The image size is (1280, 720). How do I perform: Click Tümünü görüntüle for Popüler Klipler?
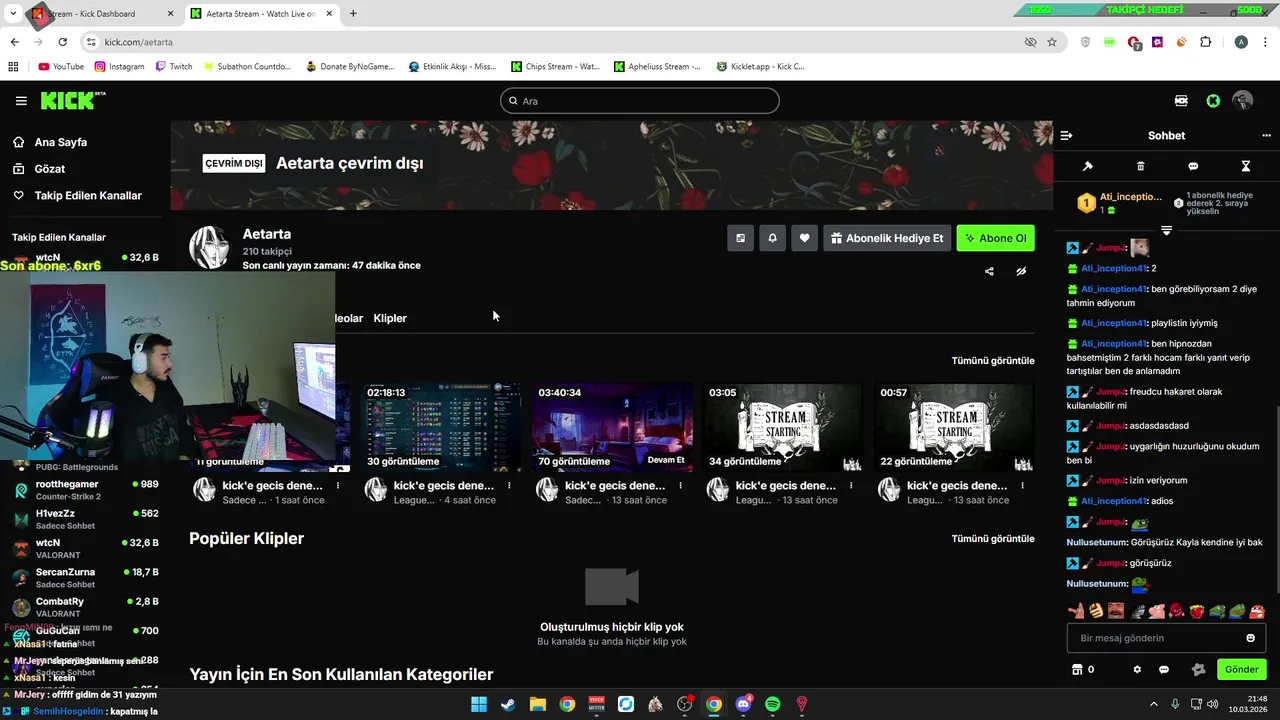pos(993,538)
